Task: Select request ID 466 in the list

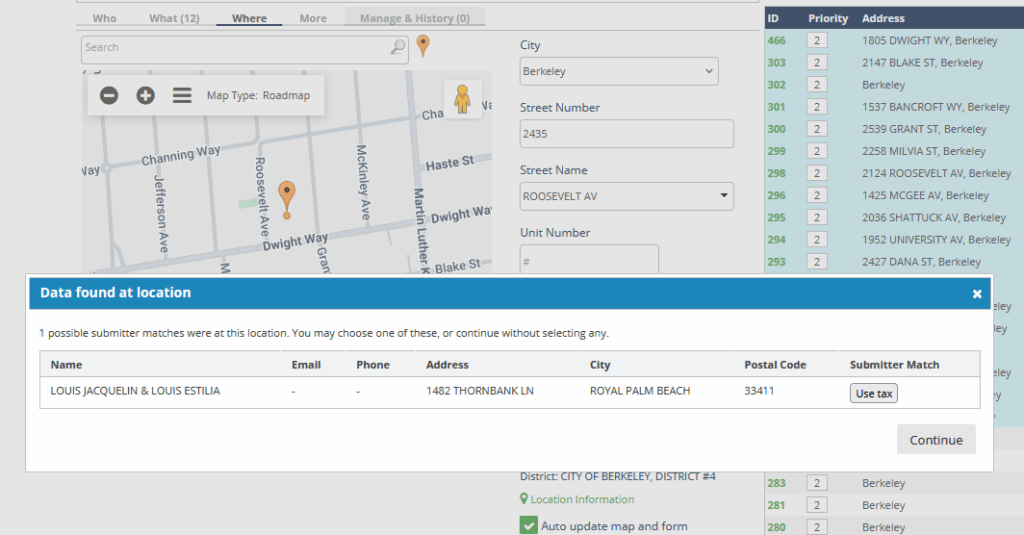Action: tap(776, 40)
